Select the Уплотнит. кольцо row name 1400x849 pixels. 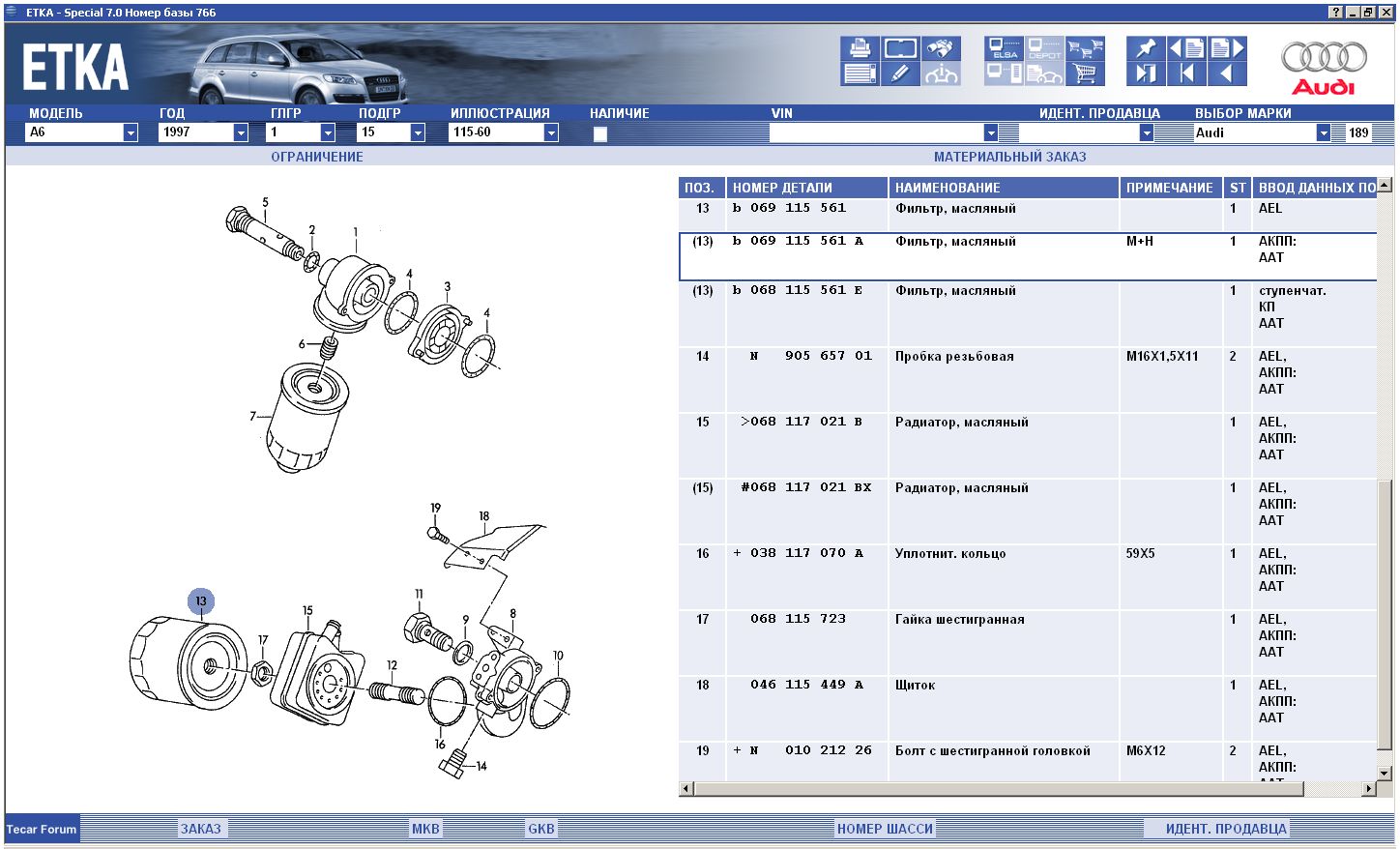950,553
